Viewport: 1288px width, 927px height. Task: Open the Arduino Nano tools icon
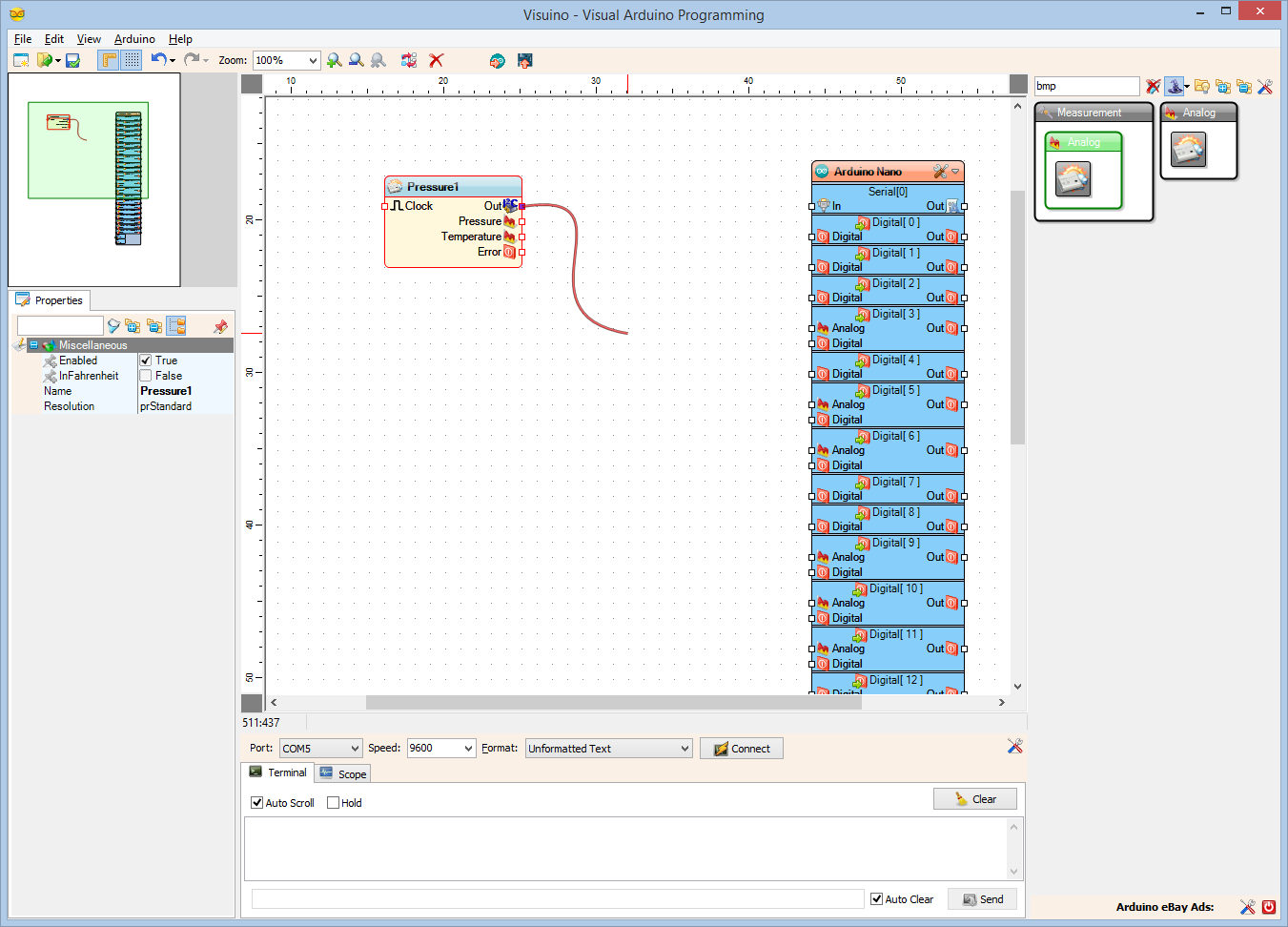click(940, 172)
